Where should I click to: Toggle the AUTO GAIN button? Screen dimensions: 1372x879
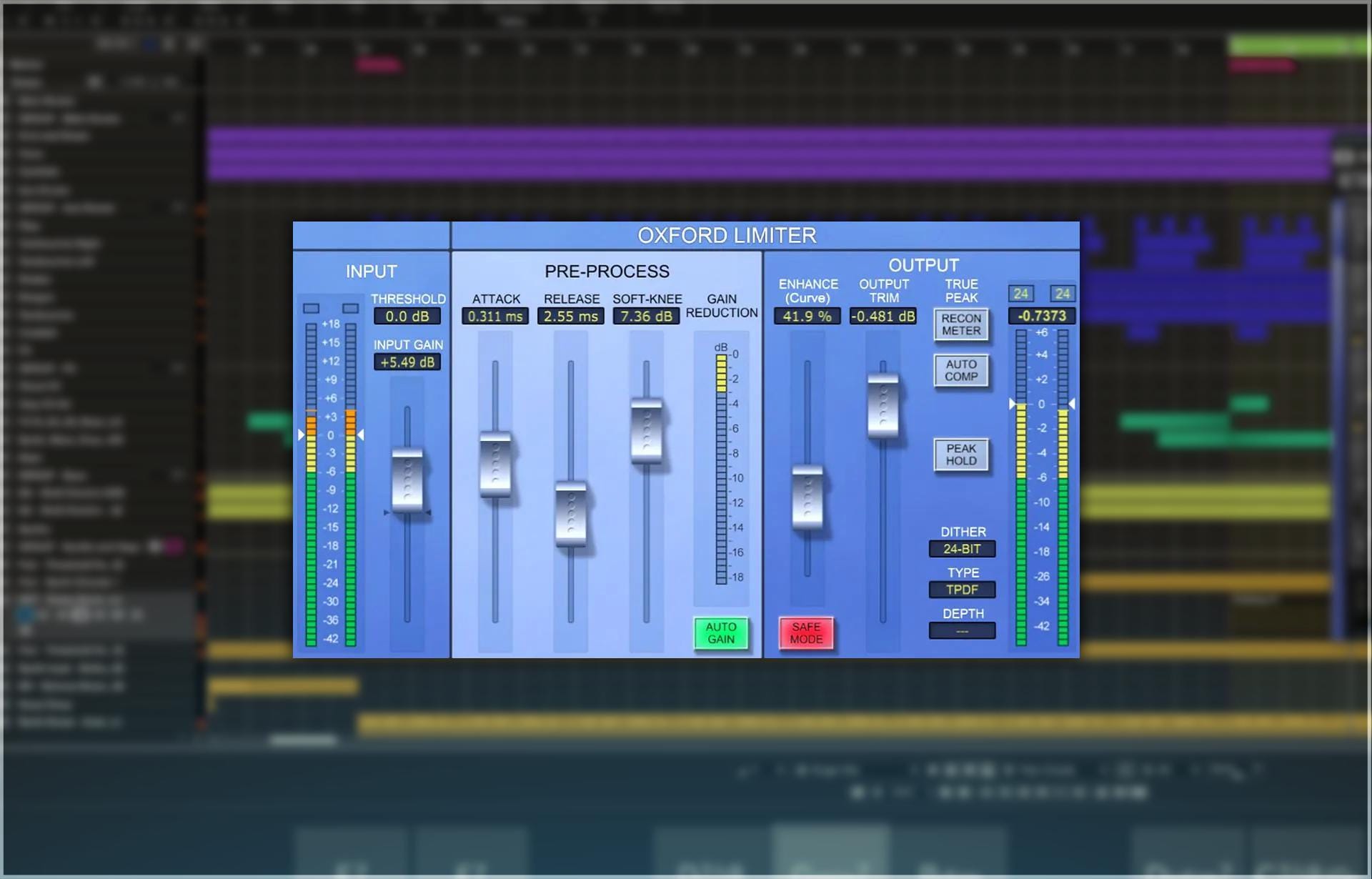pos(721,633)
